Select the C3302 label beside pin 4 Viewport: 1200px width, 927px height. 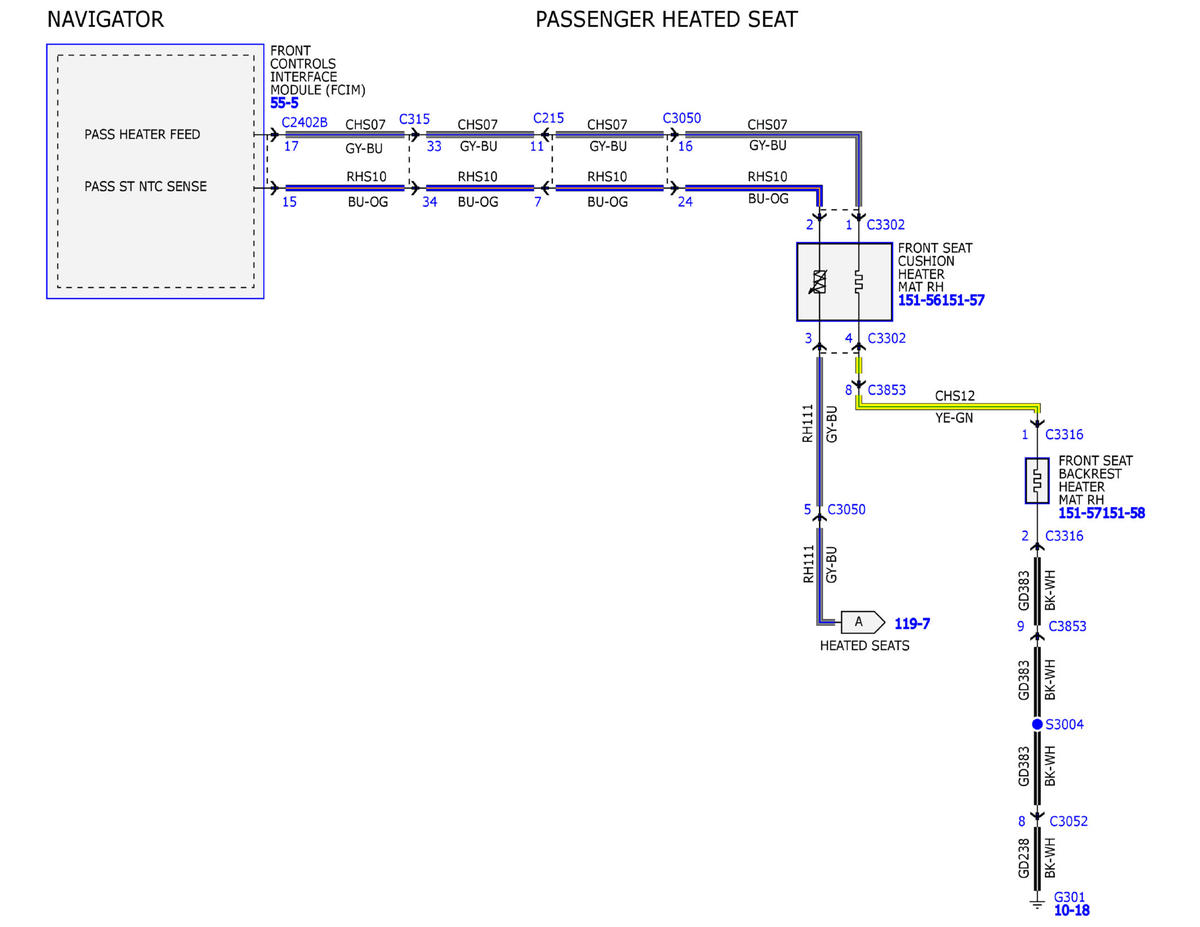point(886,338)
